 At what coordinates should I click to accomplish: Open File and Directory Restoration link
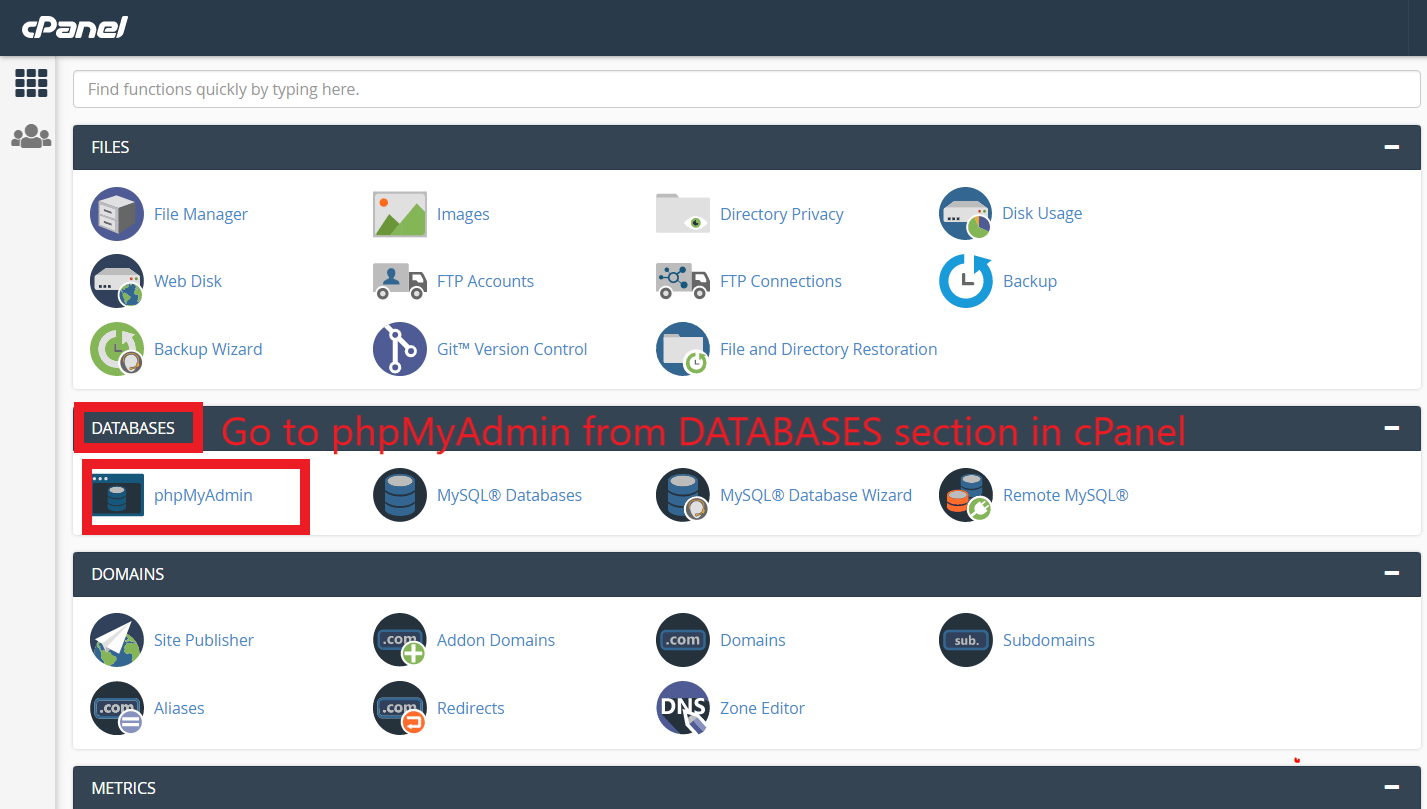pyautogui.click(x=829, y=349)
